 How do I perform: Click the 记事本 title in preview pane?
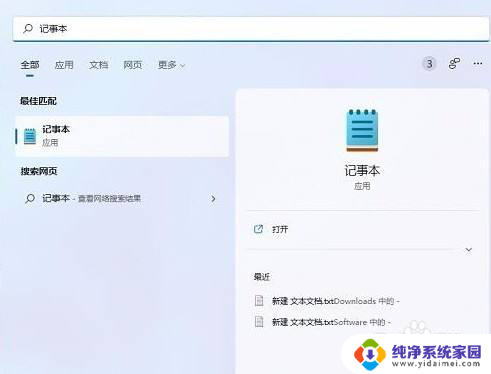click(362, 171)
